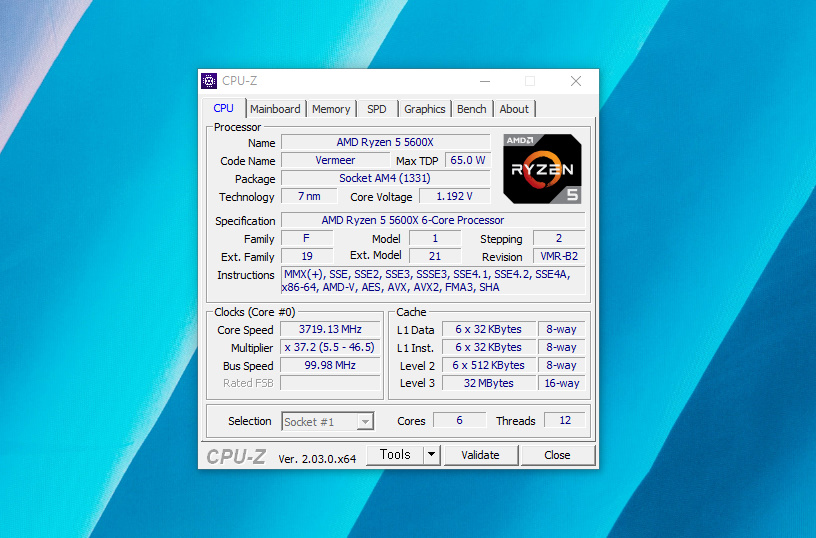The image size is (816, 538).
Task: Click the Tools button
Action: (395, 455)
